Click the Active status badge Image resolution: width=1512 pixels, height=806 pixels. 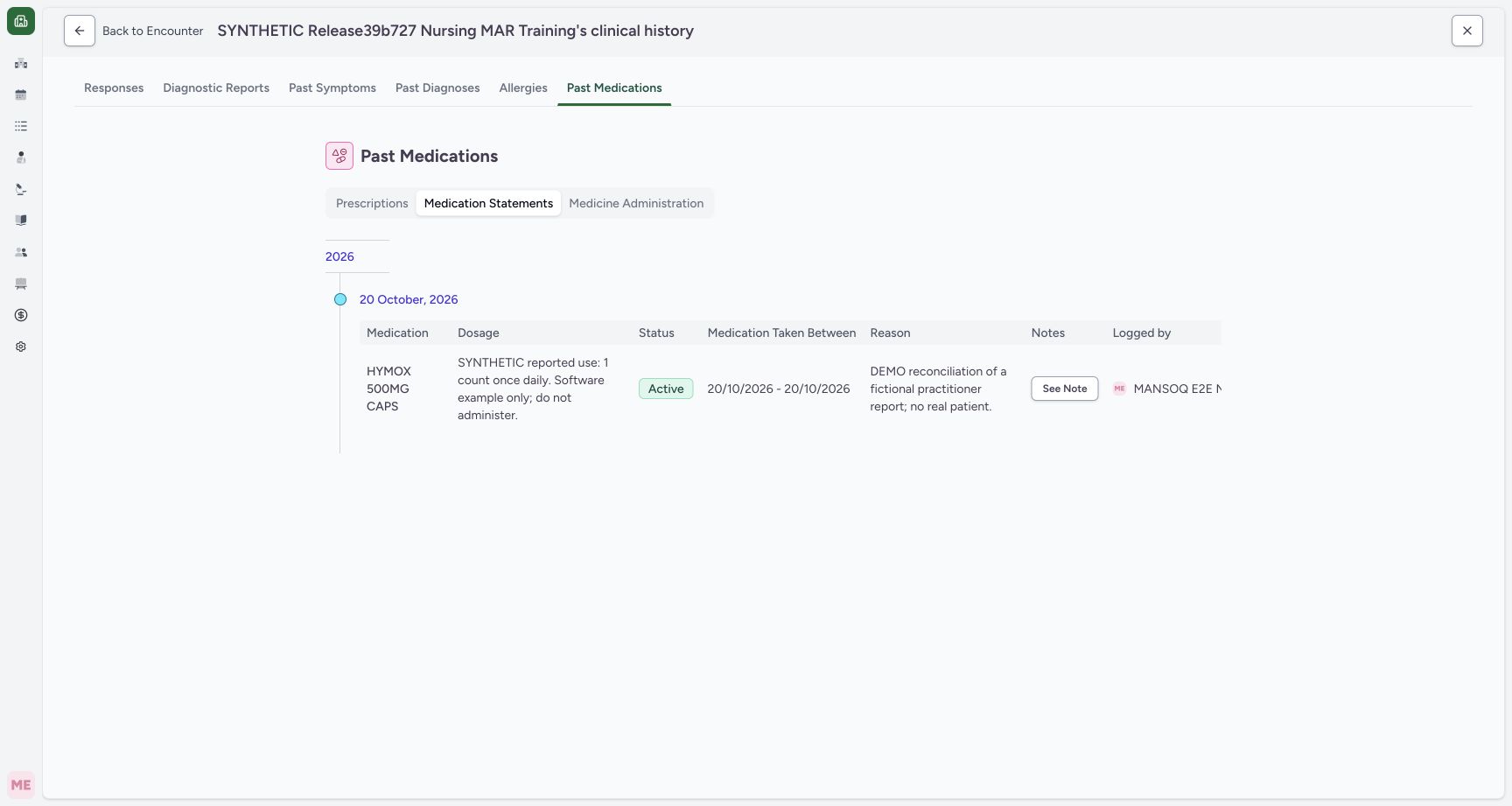(666, 389)
